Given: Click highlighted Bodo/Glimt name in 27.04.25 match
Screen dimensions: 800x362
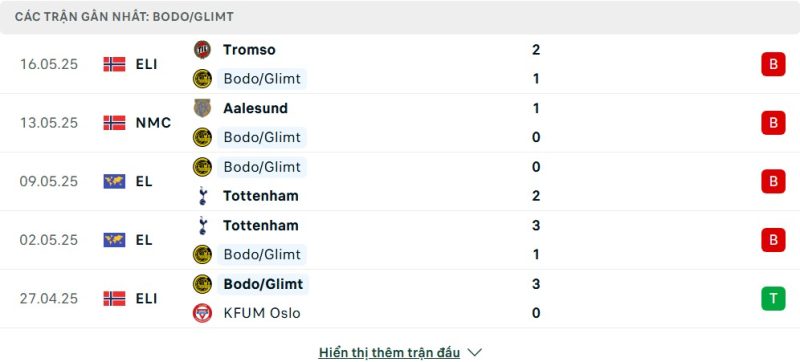Looking at the screenshot, I should point(263,283).
